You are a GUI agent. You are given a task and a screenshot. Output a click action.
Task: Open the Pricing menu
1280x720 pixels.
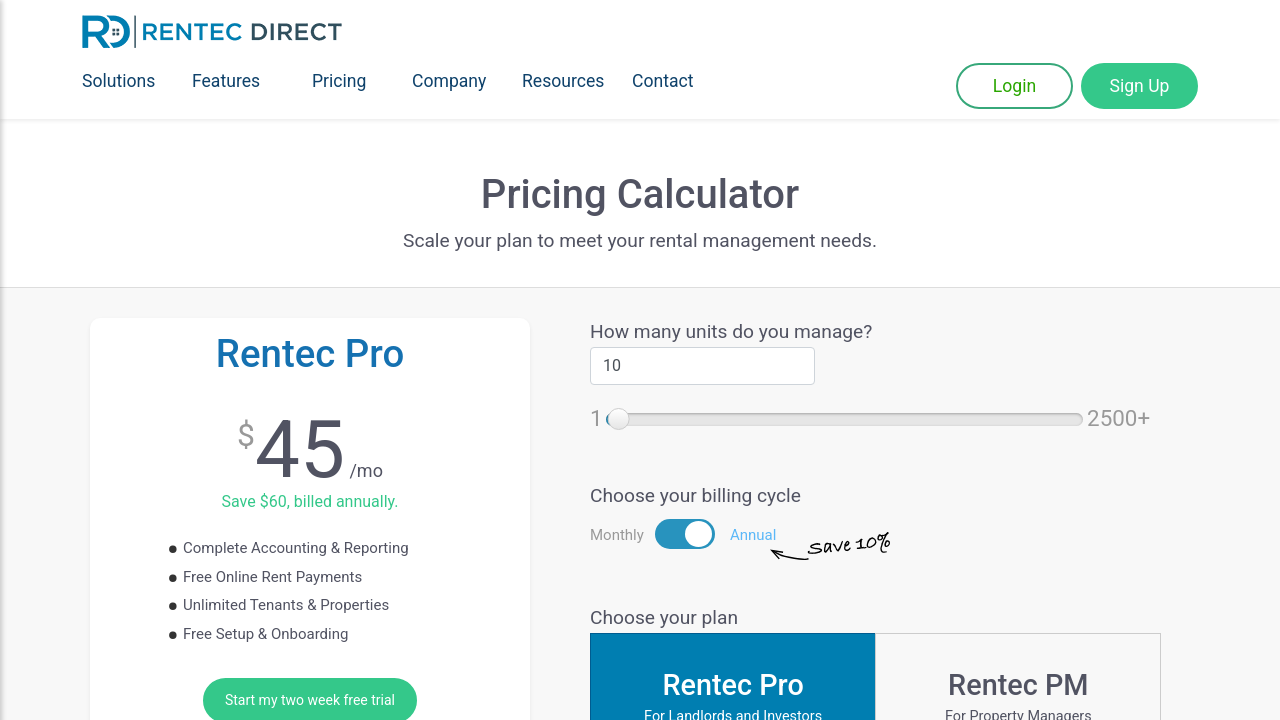[339, 81]
